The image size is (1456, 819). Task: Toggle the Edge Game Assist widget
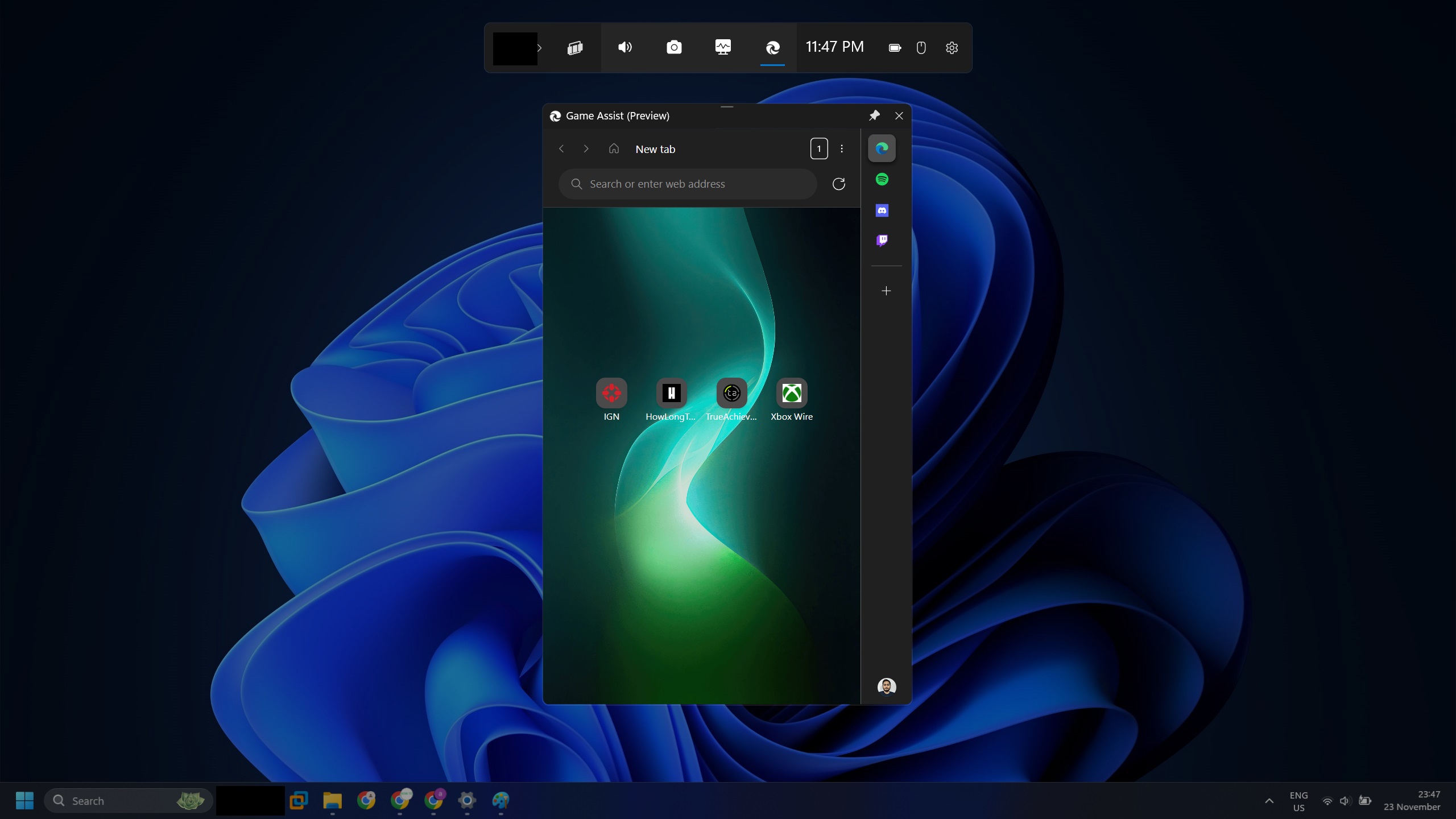click(x=772, y=48)
